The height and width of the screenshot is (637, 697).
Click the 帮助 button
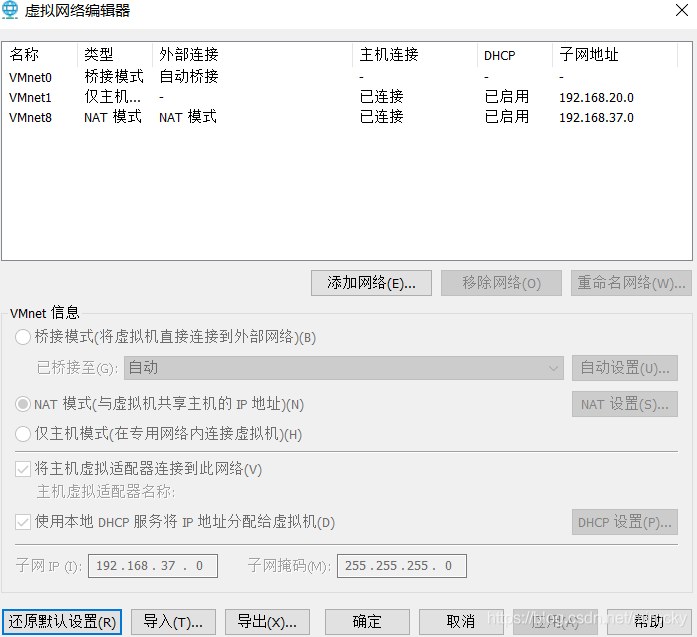coord(649,621)
